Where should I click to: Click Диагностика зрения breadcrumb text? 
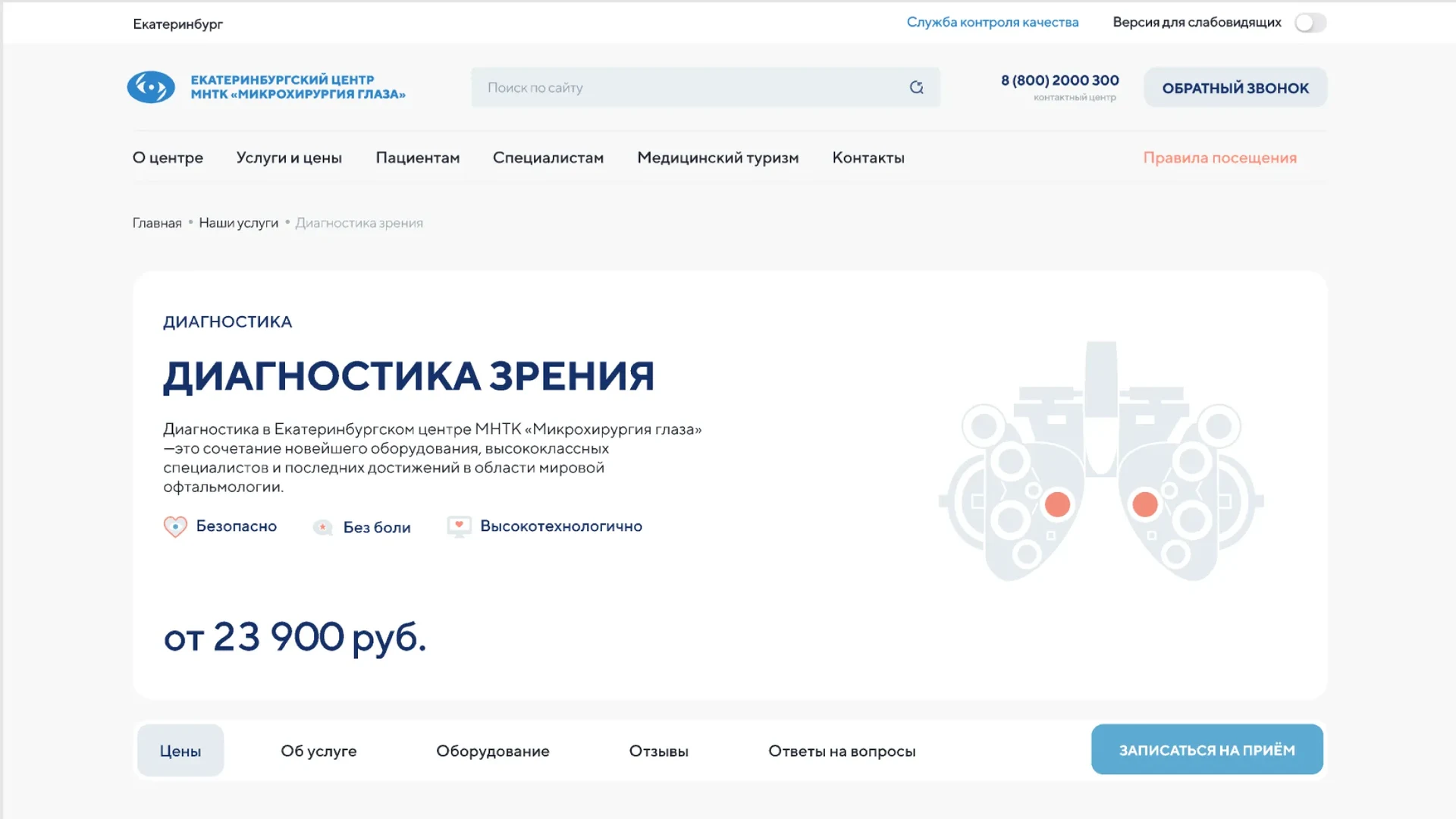(x=359, y=223)
